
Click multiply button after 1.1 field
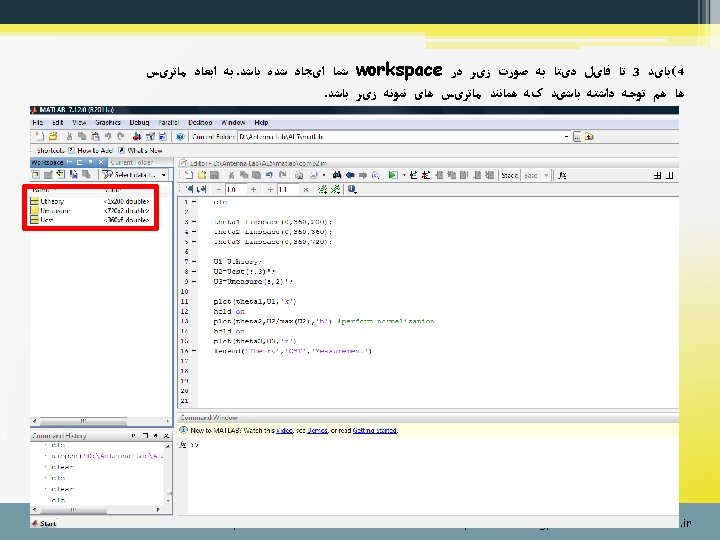[x=305, y=189]
